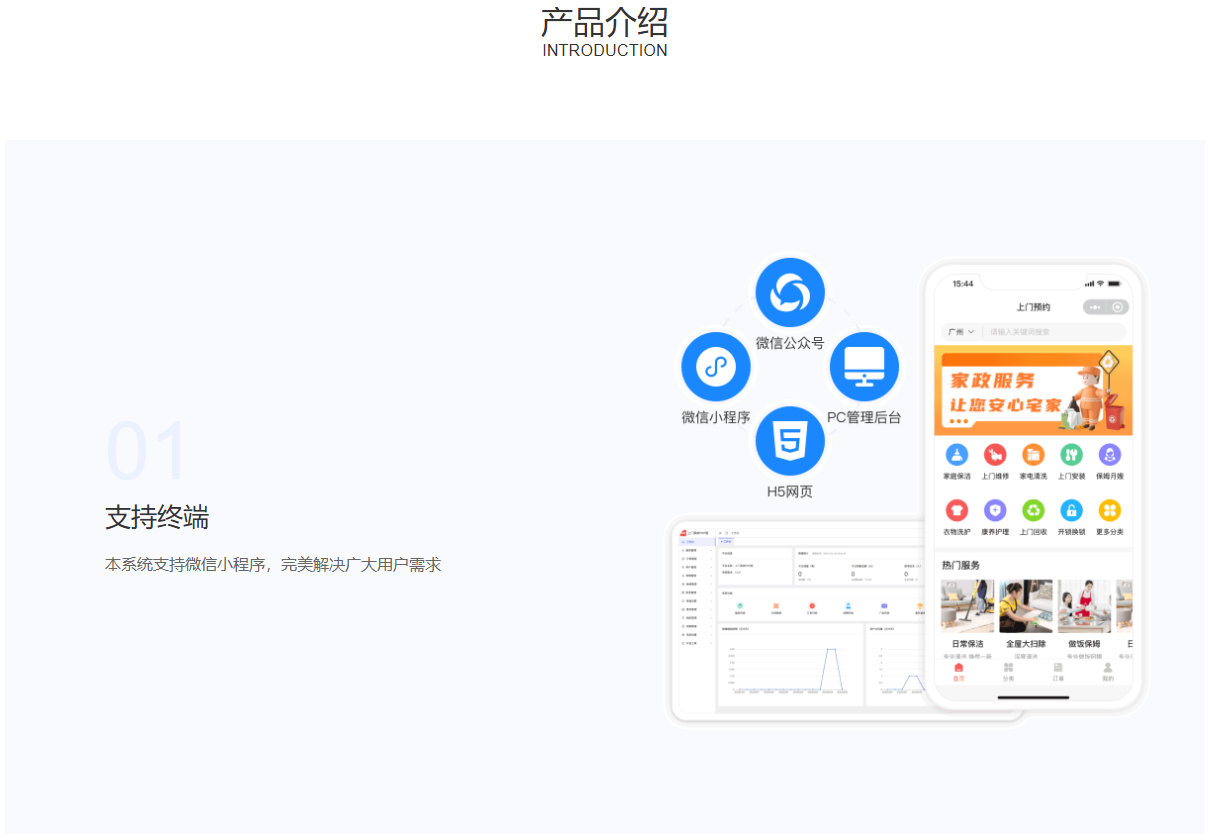Expand the 广州 city dropdown
Viewport: 1208px width, 834px height.
960,331
